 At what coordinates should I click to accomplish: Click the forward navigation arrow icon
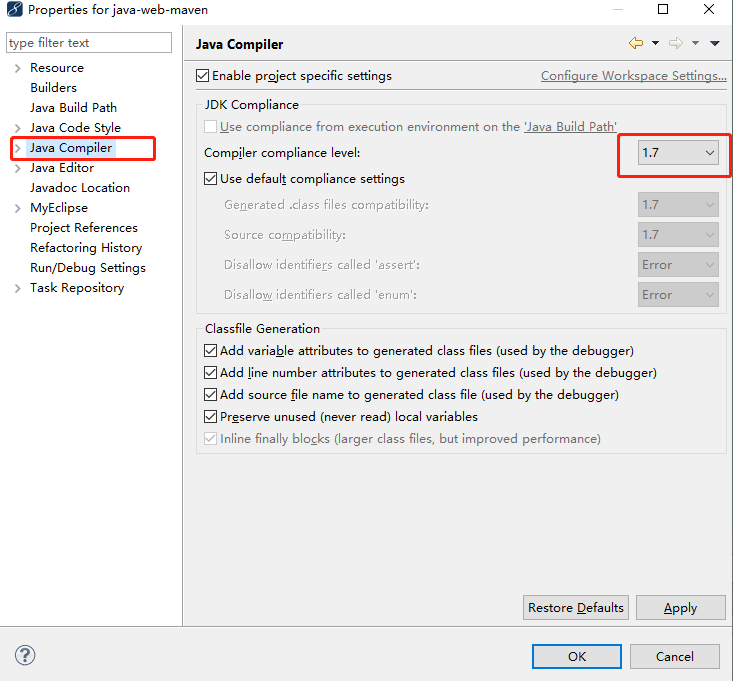(676, 43)
